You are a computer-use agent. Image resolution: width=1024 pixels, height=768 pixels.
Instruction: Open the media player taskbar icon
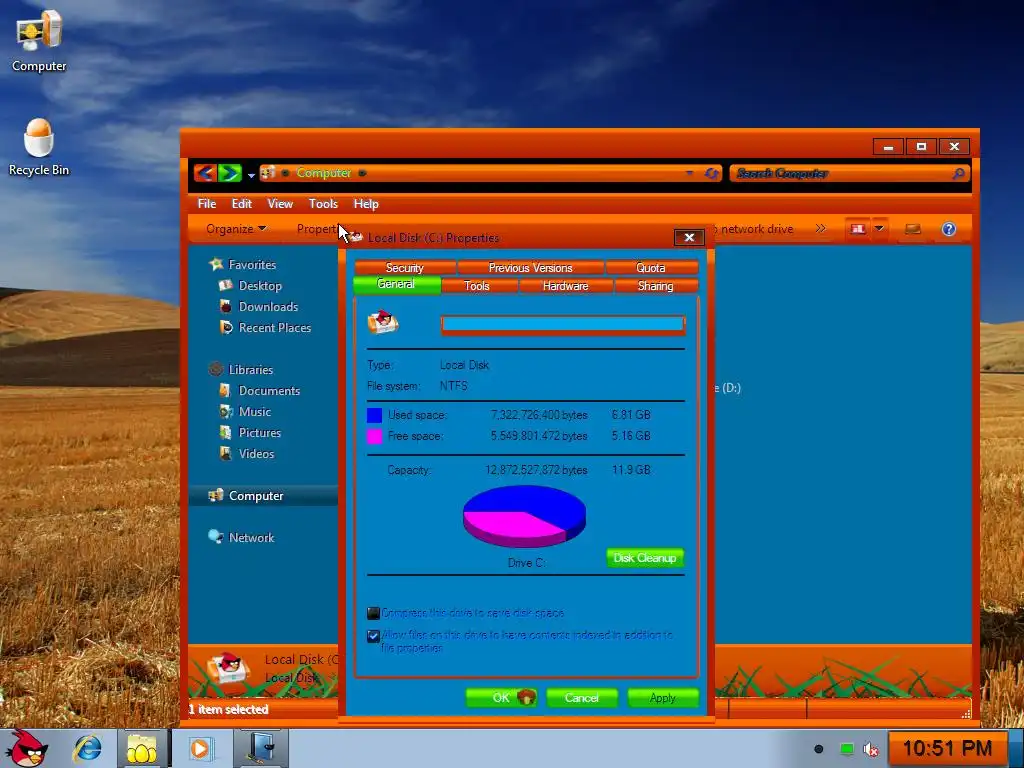(x=200, y=748)
